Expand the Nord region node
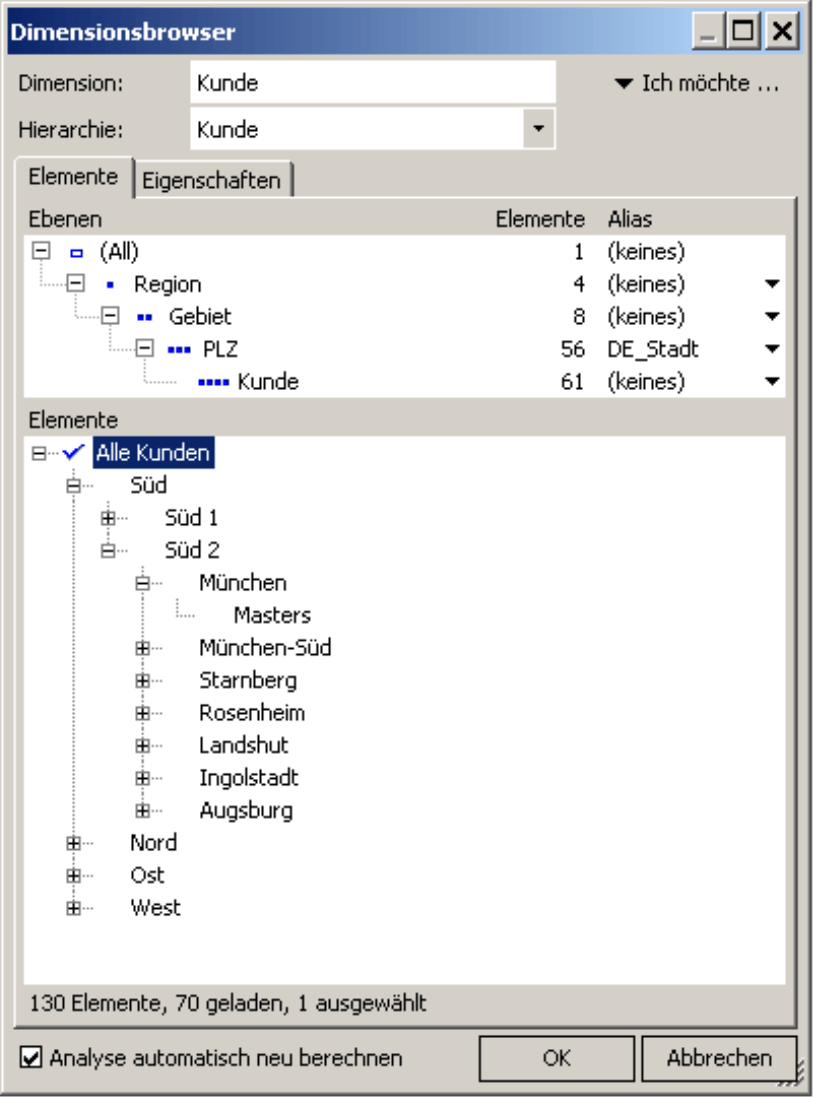813x1097 pixels. coord(73,843)
